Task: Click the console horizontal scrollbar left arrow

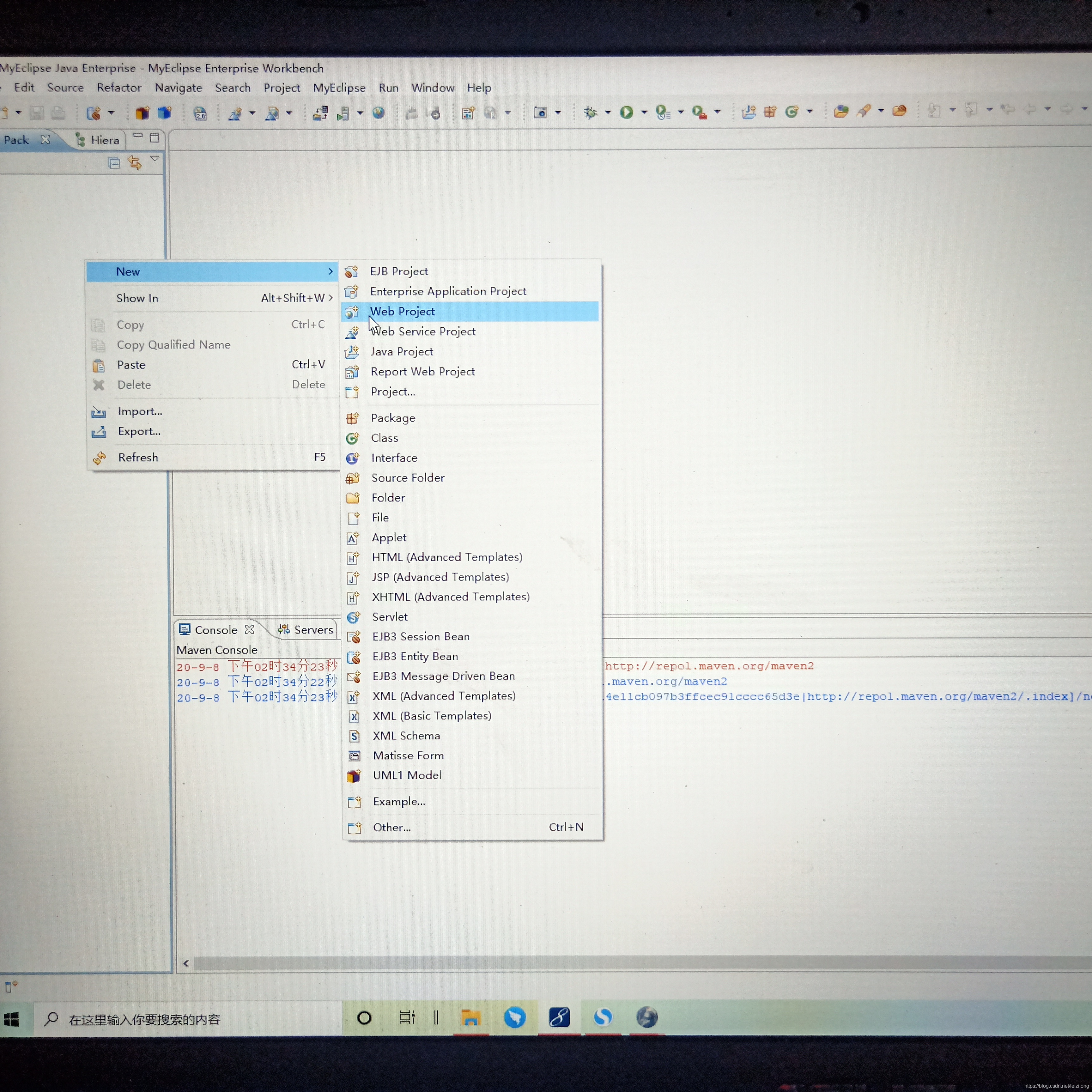Action: pyautogui.click(x=186, y=964)
